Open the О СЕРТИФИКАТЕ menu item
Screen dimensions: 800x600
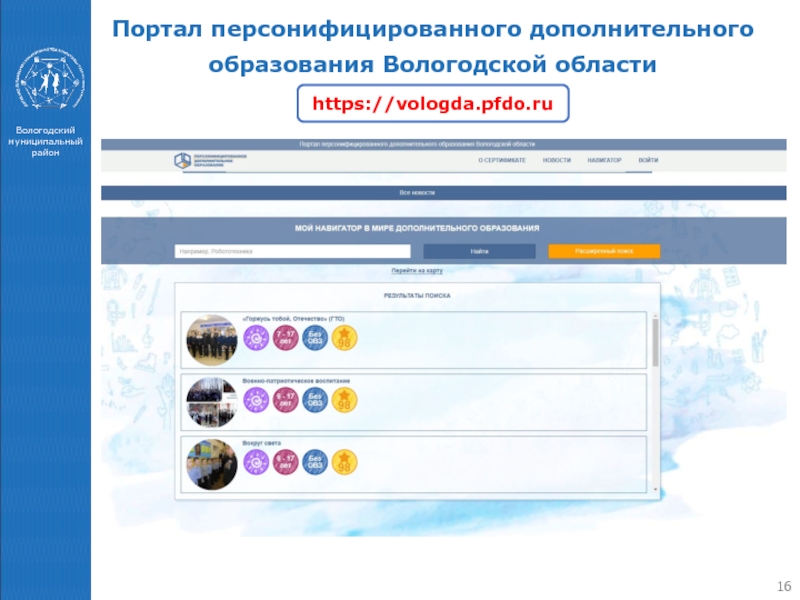click(501, 160)
